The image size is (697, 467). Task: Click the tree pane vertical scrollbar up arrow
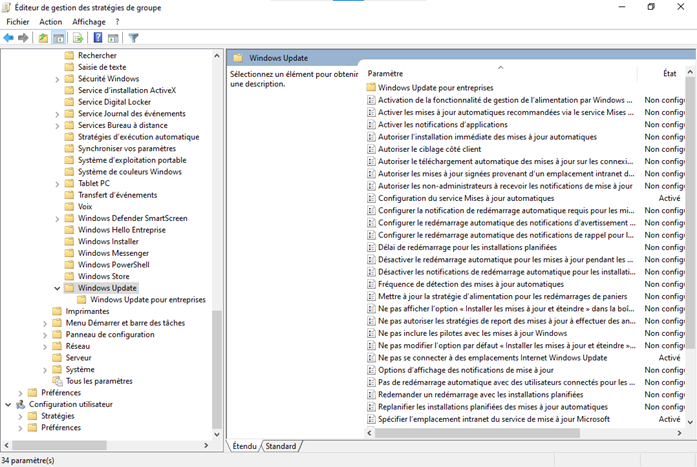217,56
